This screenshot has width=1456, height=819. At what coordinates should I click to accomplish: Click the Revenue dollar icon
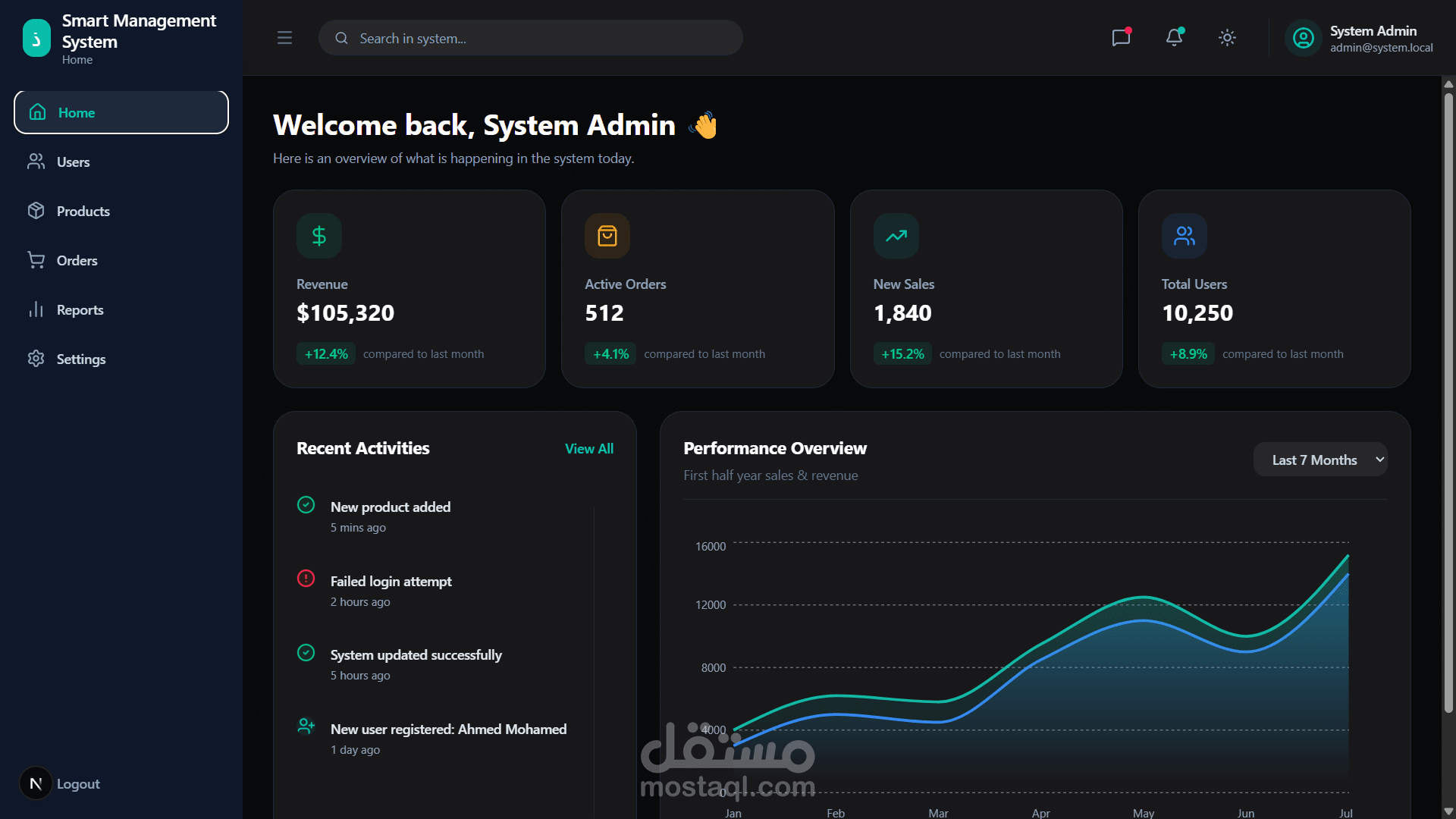point(319,236)
